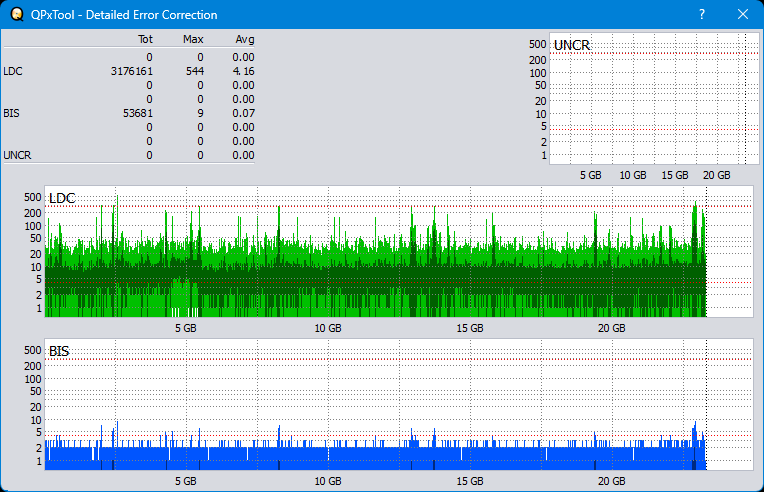764x492 pixels.
Task: Click the 5 GB label under LDC graph
Action: (186, 328)
